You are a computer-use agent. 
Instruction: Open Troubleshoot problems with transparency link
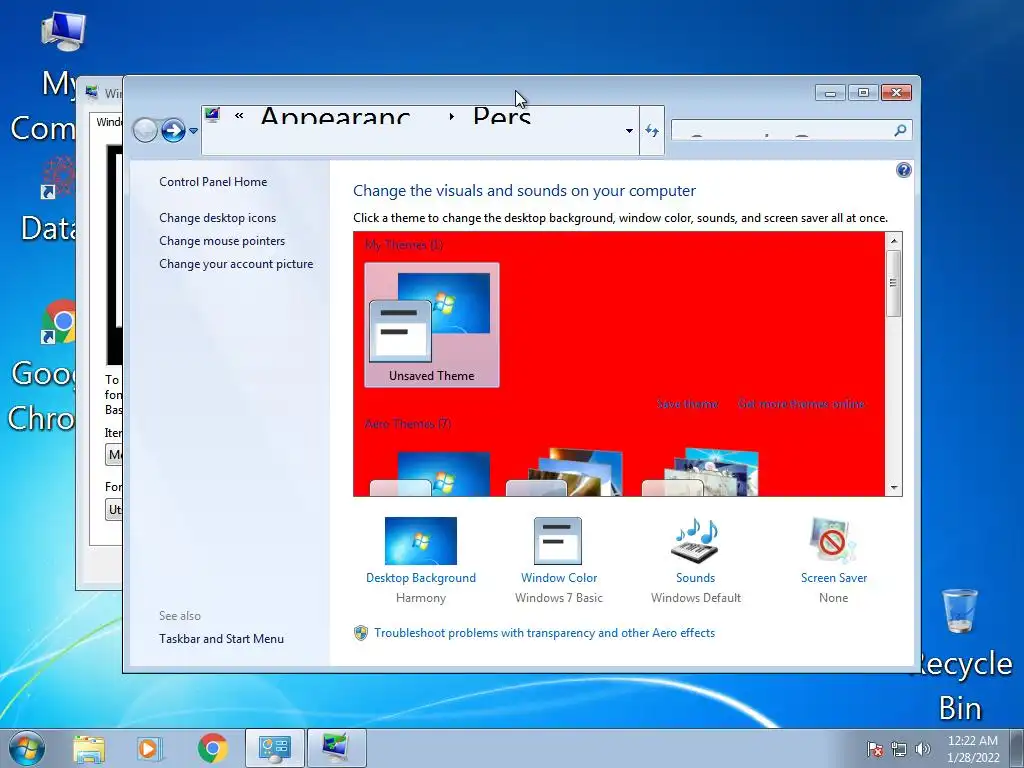tap(544, 632)
